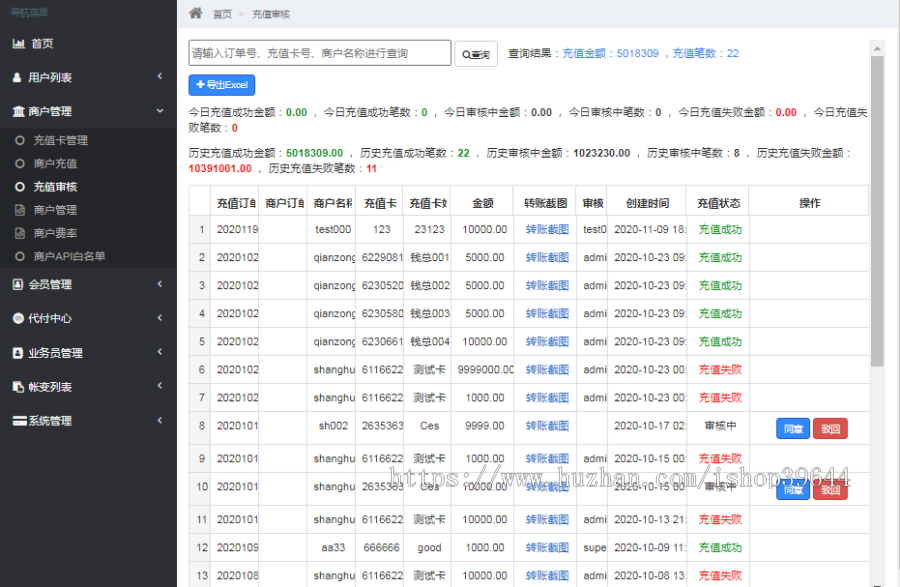Expand the 会员管理 menu chevron
The width and height of the screenshot is (900, 587).
coord(160,283)
